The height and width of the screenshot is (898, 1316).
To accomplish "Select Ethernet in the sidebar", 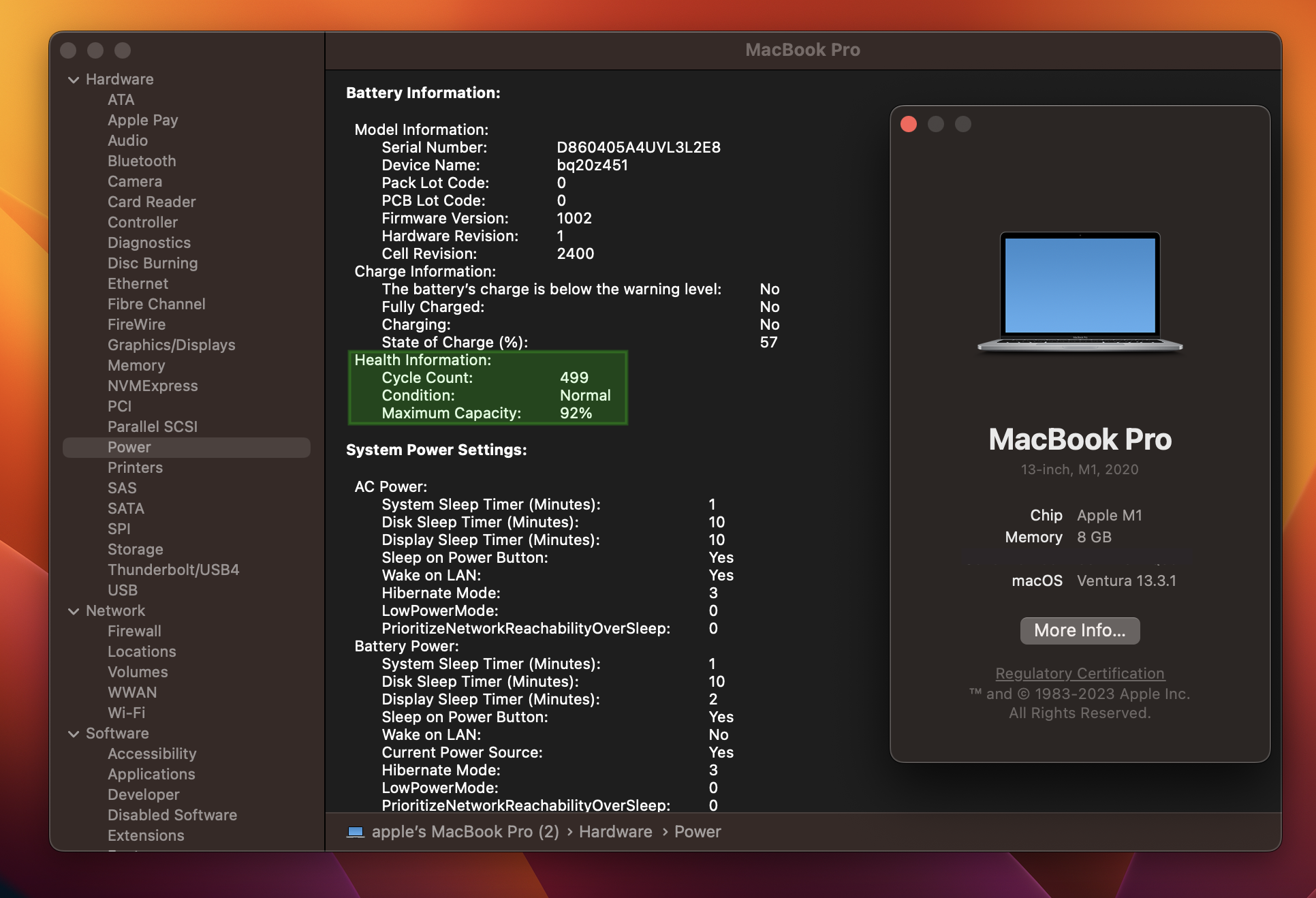I will [138, 283].
